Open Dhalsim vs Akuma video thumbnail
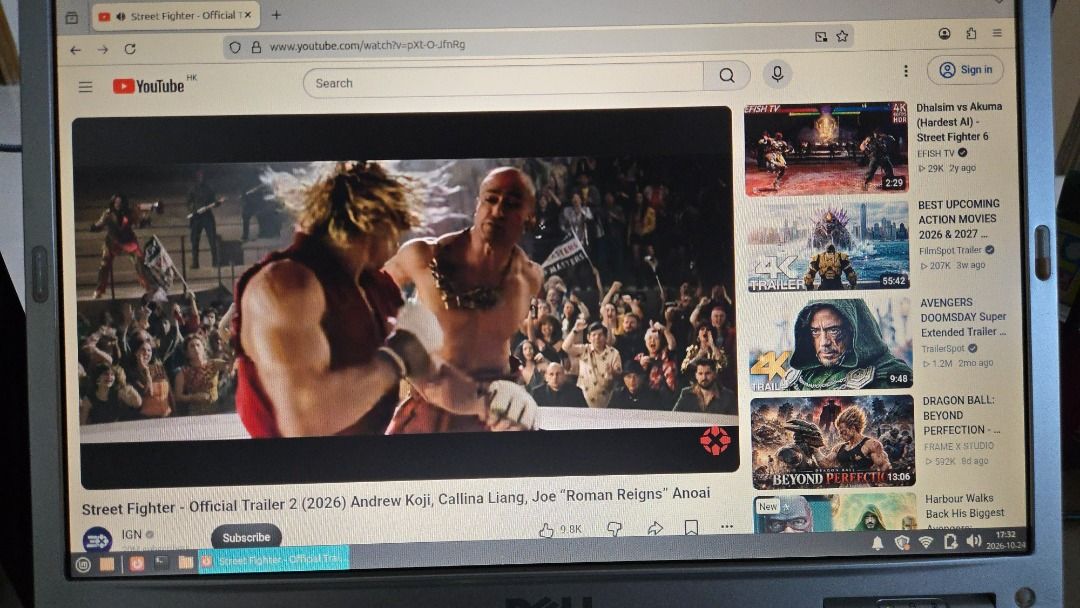 coord(827,148)
